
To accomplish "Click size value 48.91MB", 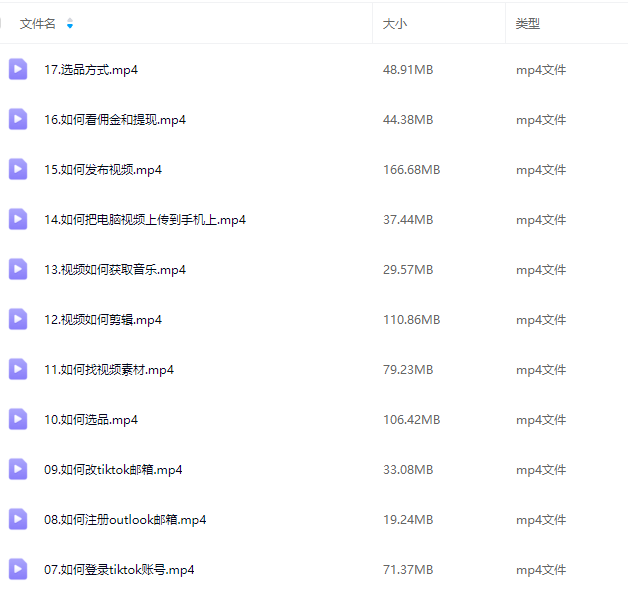I will [x=408, y=70].
